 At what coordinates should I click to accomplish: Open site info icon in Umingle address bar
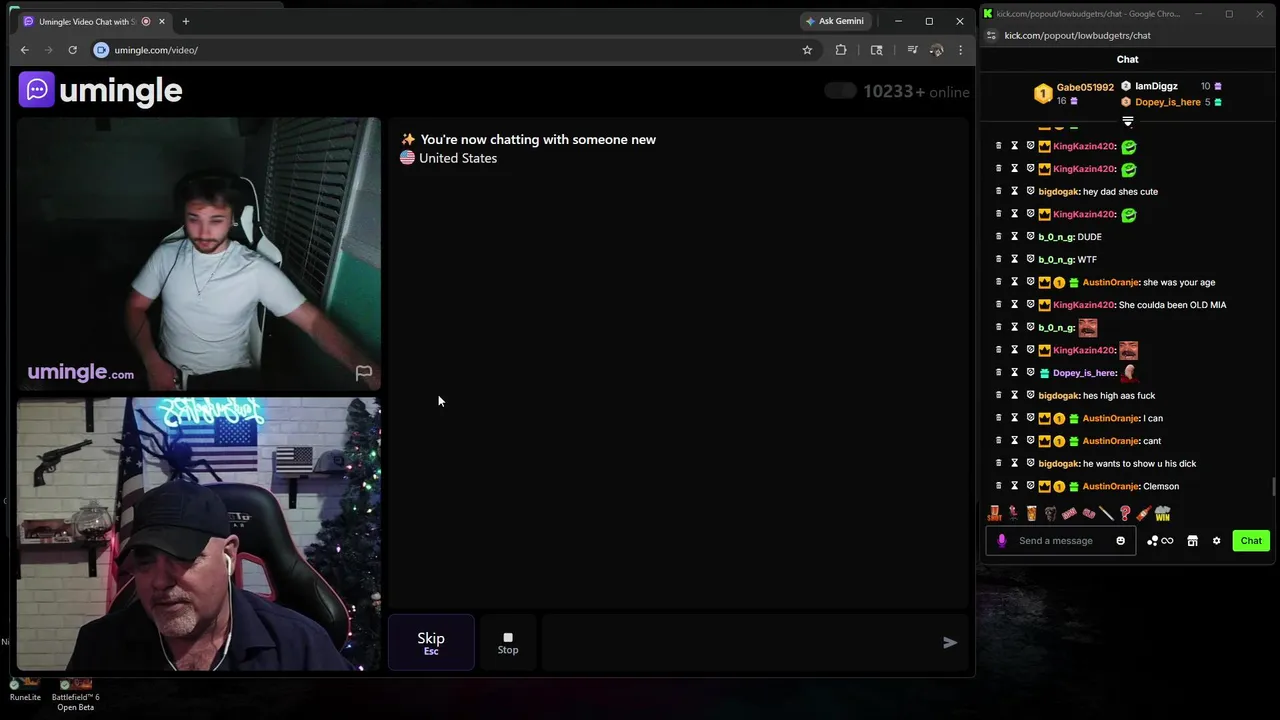click(x=101, y=50)
